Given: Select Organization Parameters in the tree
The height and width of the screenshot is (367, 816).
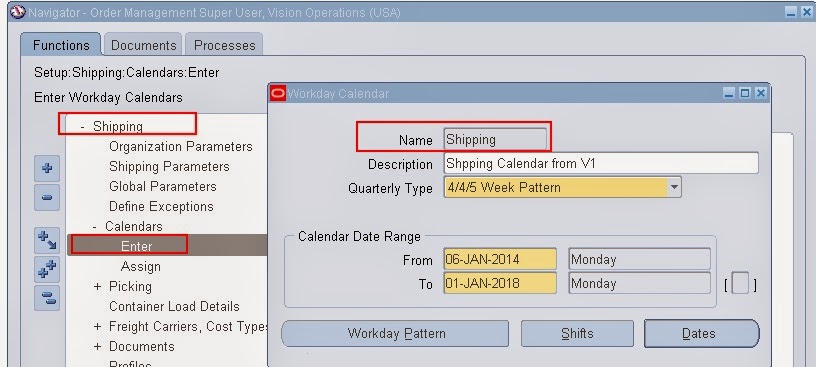Looking at the screenshot, I should tap(181, 147).
